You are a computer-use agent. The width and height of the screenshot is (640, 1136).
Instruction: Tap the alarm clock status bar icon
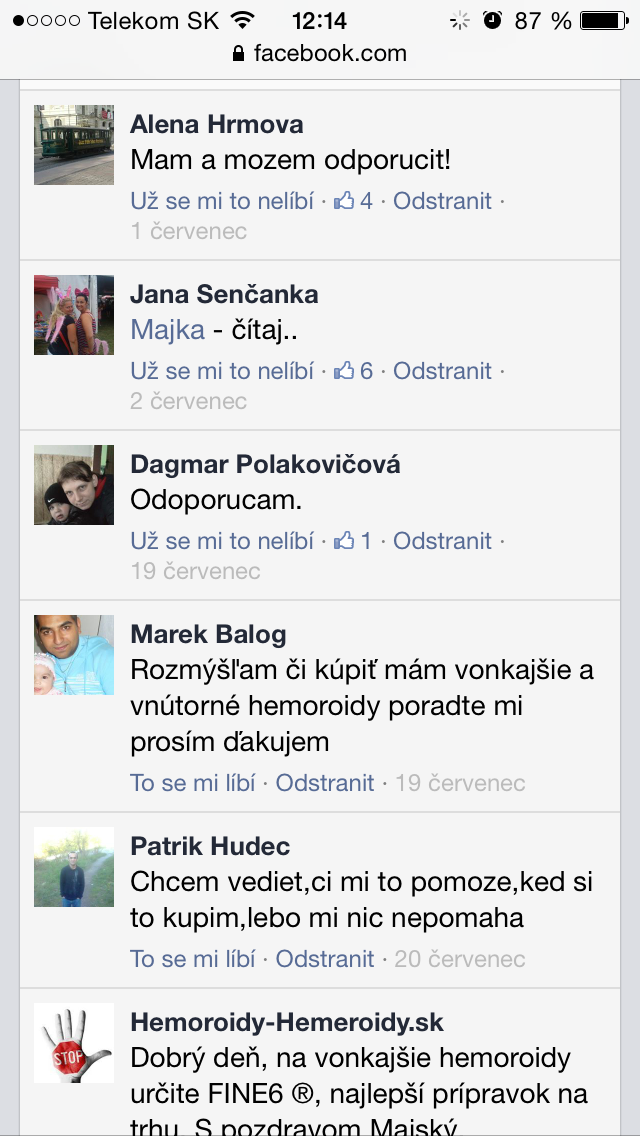click(x=492, y=20)
